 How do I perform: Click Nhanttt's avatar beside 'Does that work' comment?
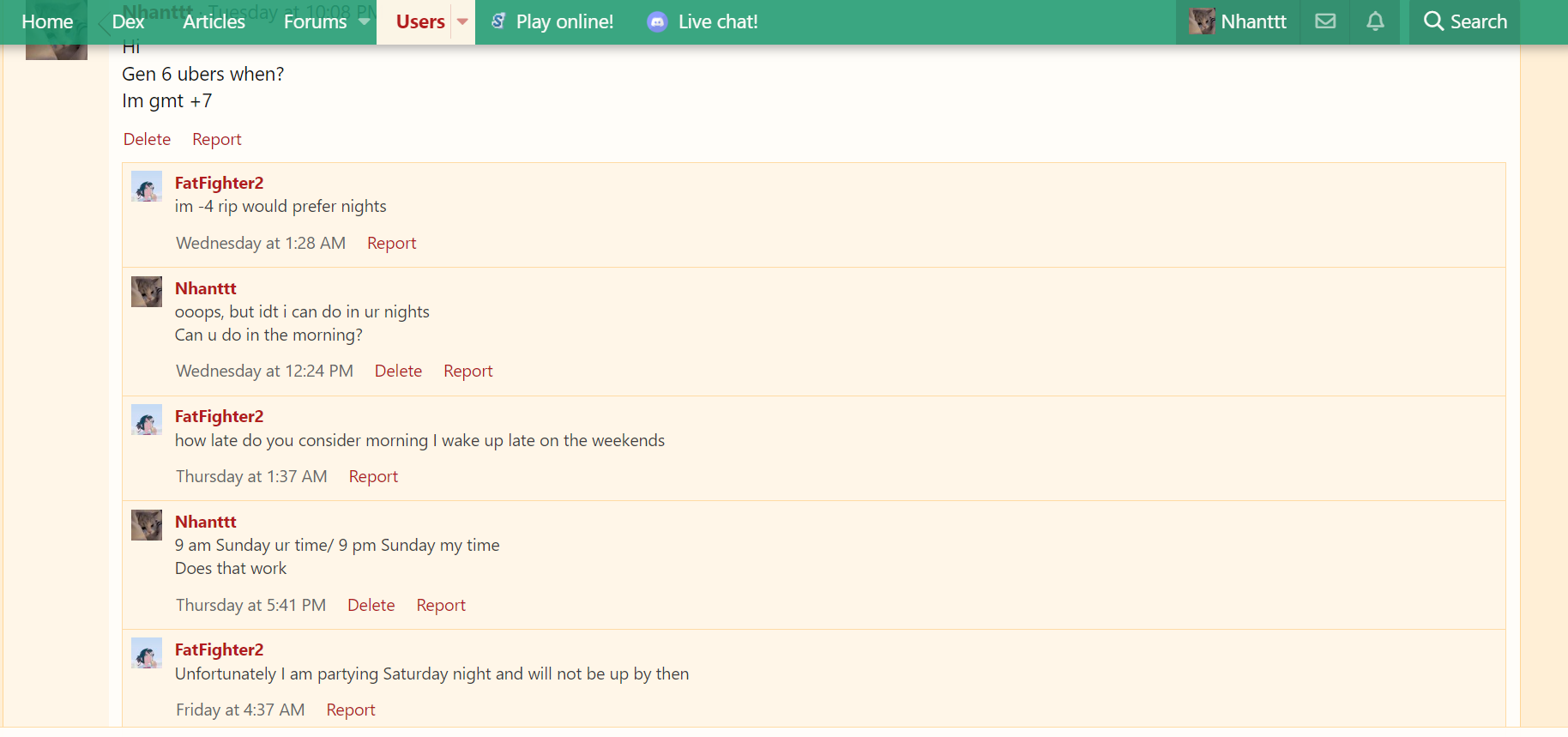147,525
